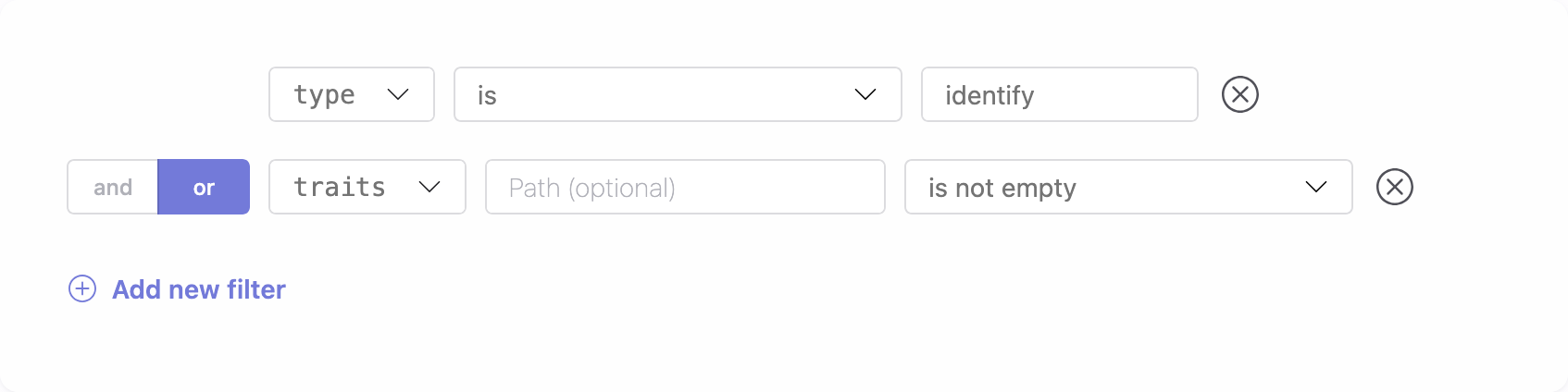Click the chevron arrow in the type dropdown
Image resolution: width=1568 pixels, height=392 pixels.
click(x=398, y=94)
